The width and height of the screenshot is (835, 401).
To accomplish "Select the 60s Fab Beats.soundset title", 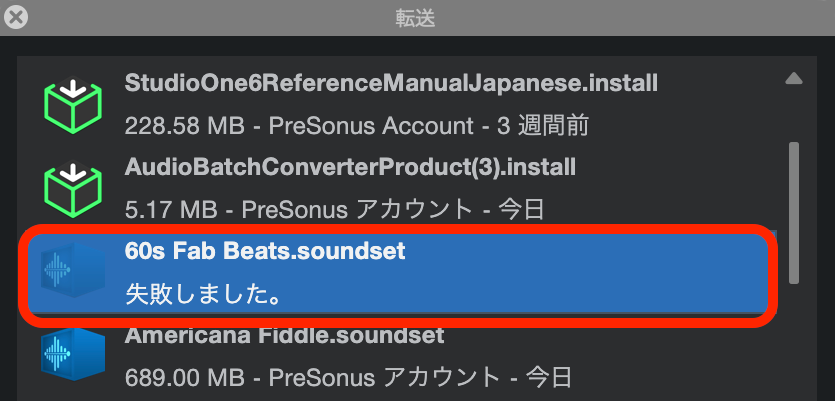I will click(x=265, y=251).
